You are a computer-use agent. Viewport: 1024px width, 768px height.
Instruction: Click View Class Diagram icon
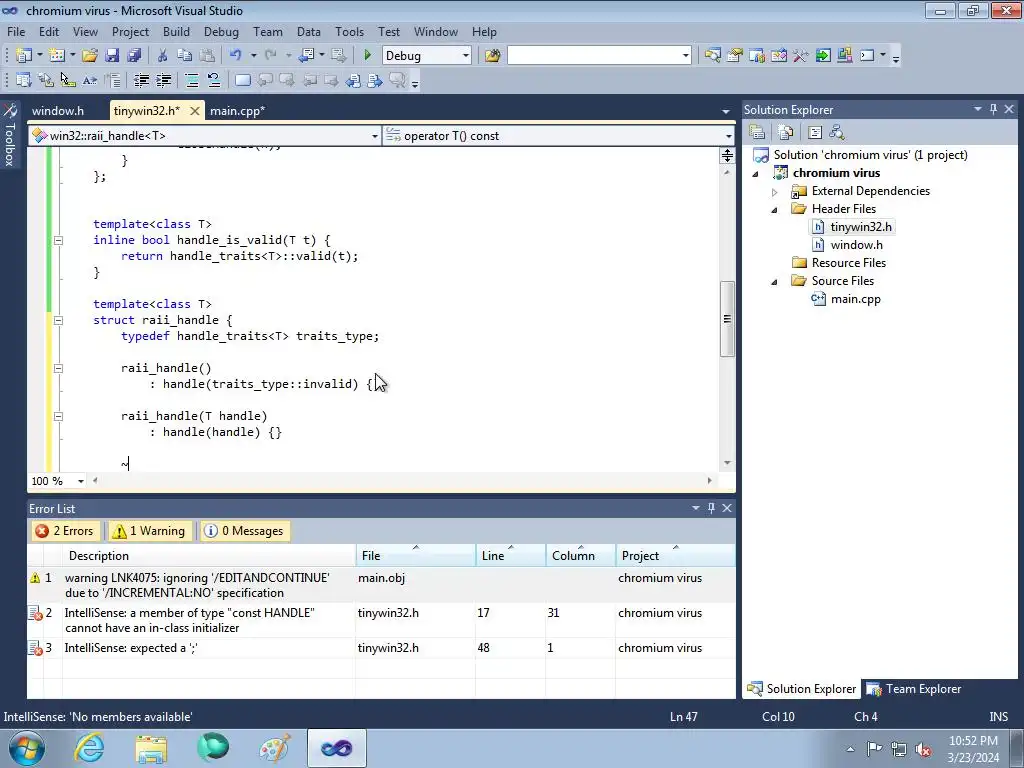click(837, 133)
